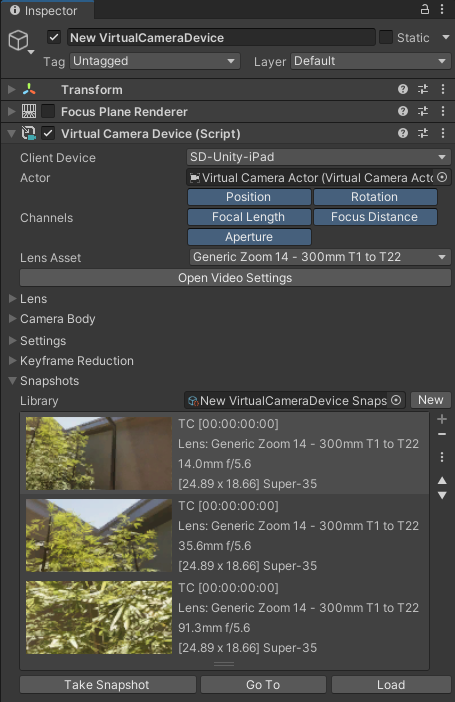Open Focus Plane Renderer preset settings icon

[x=423, y=111]
